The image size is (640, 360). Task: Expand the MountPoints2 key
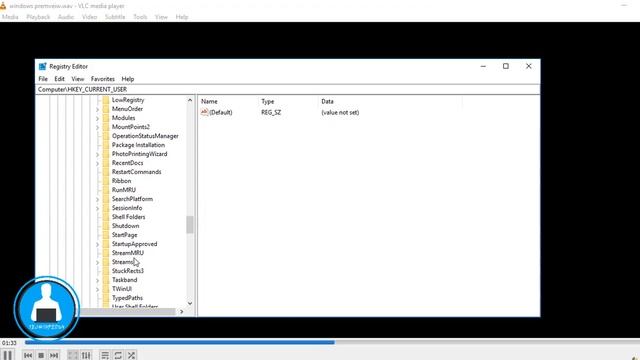pos(98,127)
